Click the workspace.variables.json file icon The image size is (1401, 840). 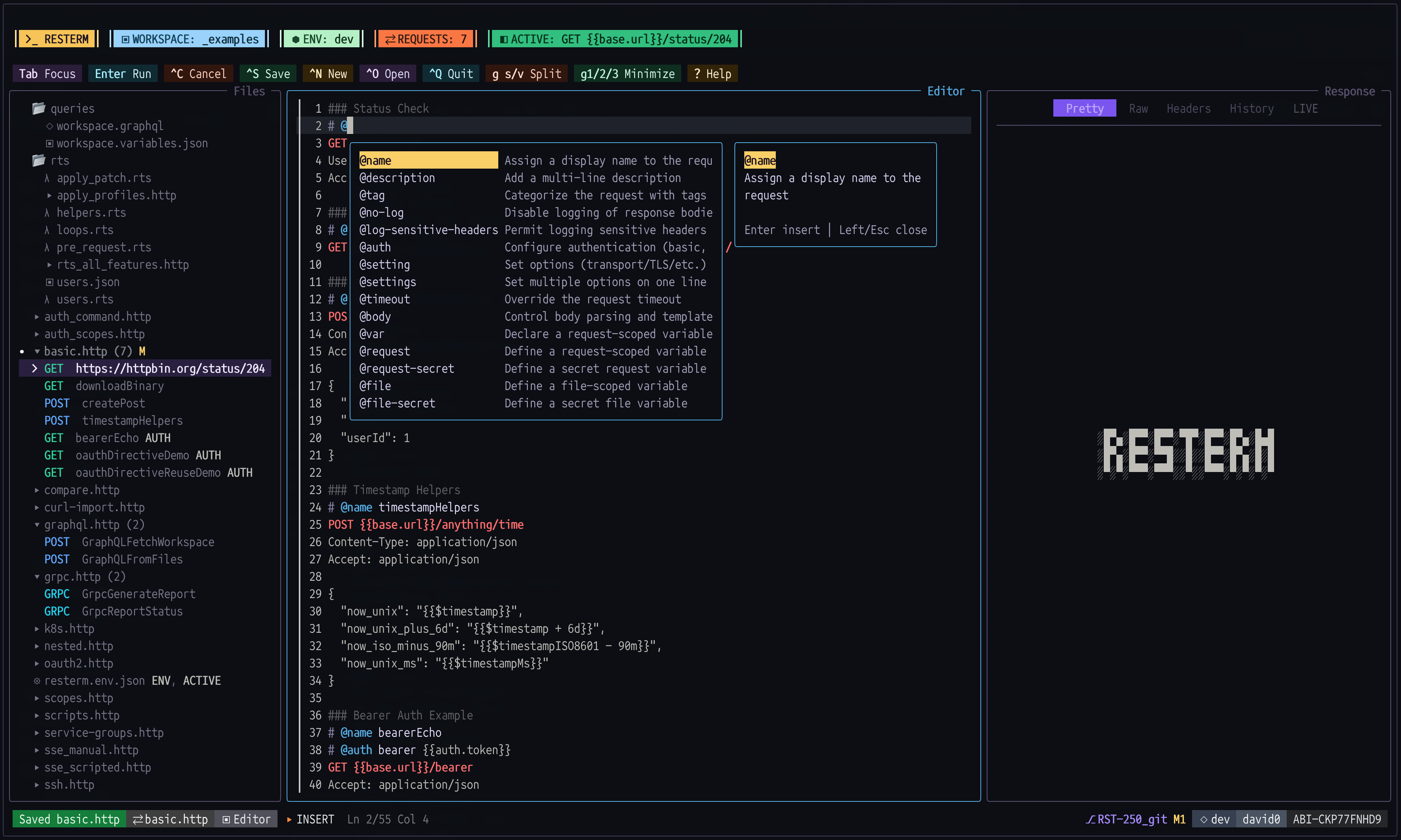(50, 143)
